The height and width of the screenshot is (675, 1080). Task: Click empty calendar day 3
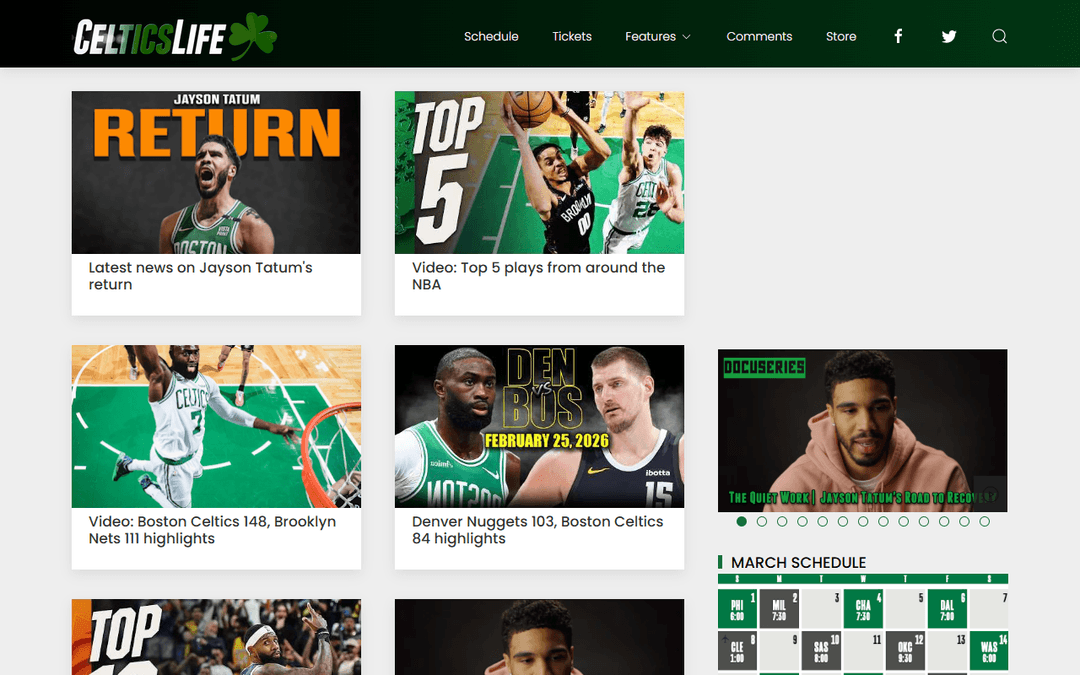(821, 609)
